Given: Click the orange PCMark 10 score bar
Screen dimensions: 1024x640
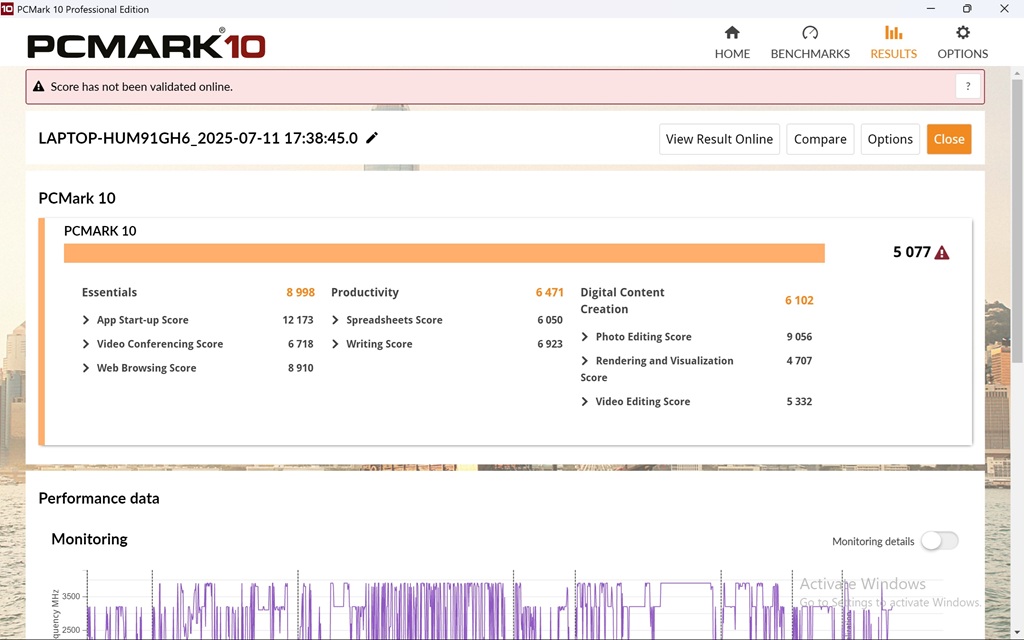Looking at the screenshot, I should click(444, 253).
